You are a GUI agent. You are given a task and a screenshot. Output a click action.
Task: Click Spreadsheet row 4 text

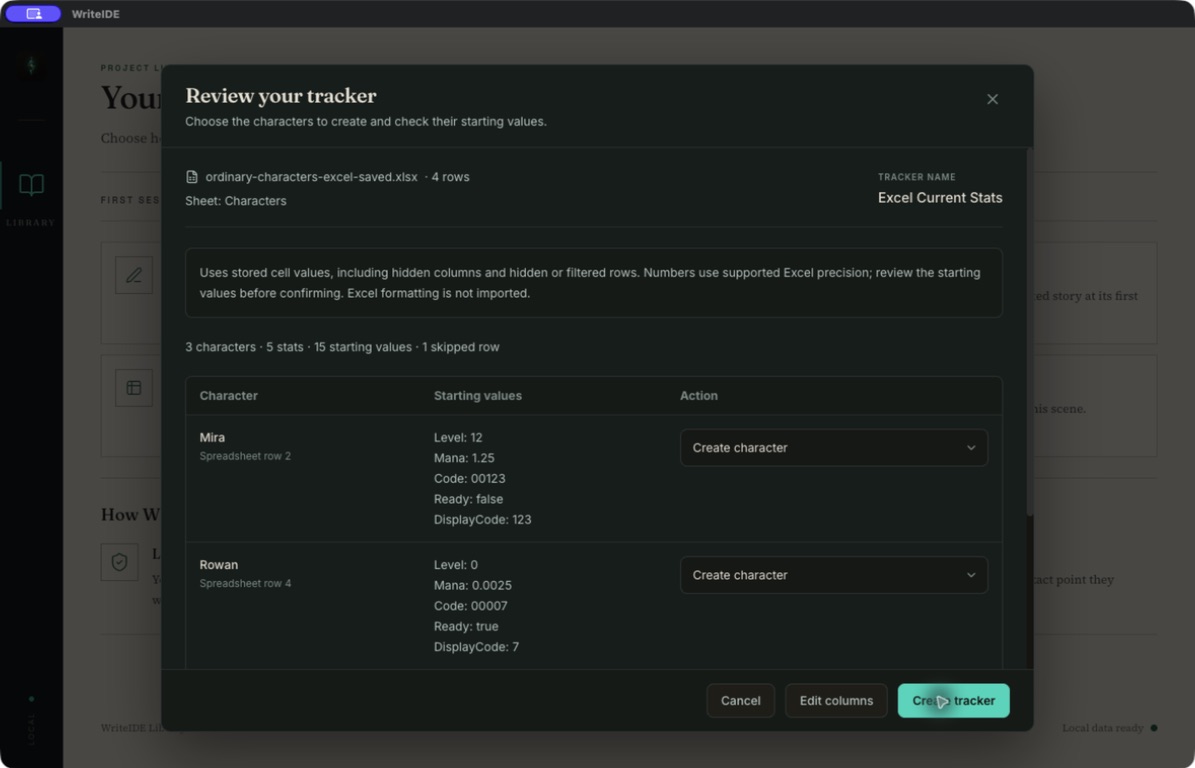[x=245, y=584]
